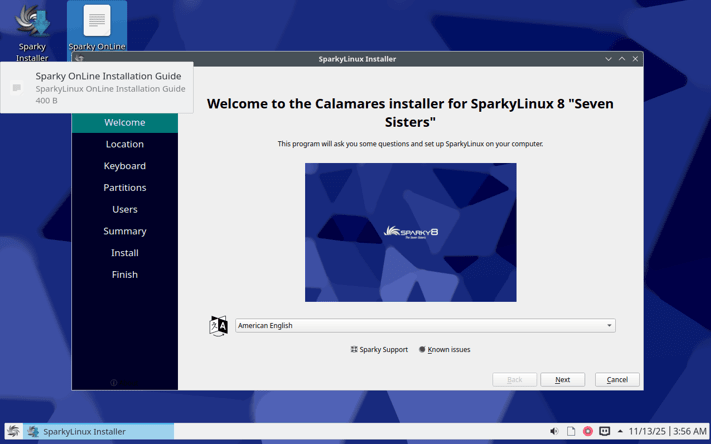
Task: Open the Sparky Support link
Action: pos(379,350)
